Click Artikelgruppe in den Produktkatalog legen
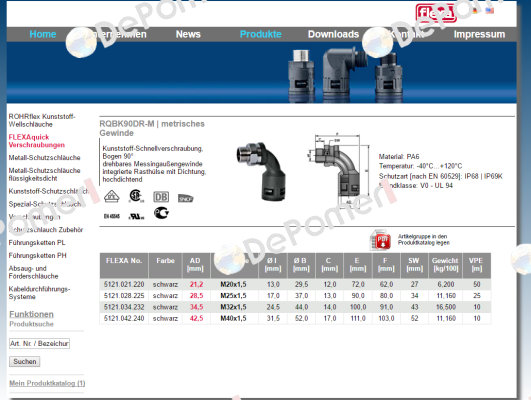Image resolution: width=531 pixels, height=400 pixels. click(424, 239)
